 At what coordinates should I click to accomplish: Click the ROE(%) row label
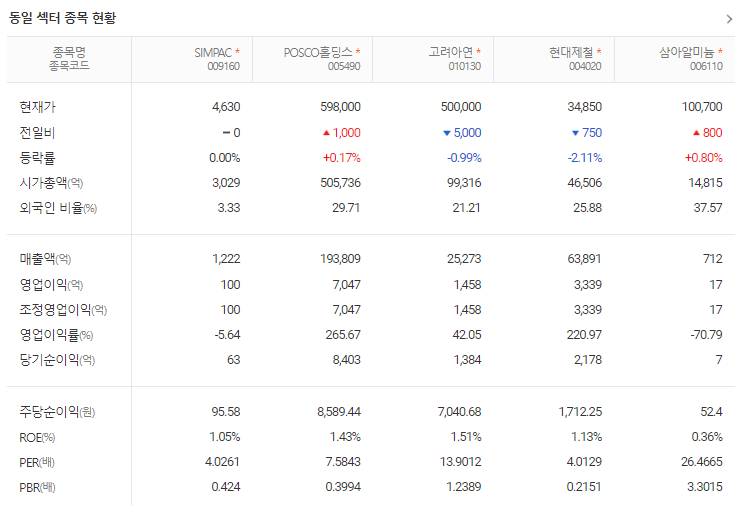click(x=37, y=437)
